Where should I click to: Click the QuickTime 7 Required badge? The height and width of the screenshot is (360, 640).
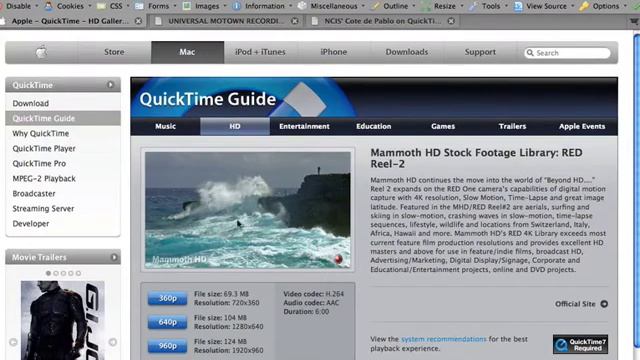point(580,344)
